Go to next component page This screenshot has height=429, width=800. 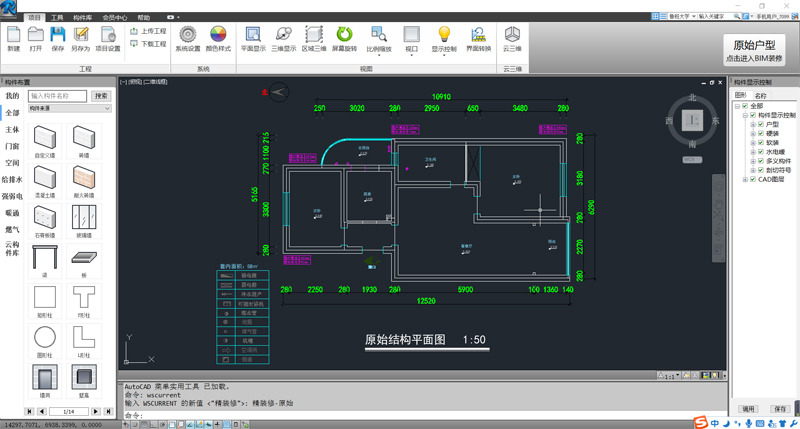pos(96,411)
